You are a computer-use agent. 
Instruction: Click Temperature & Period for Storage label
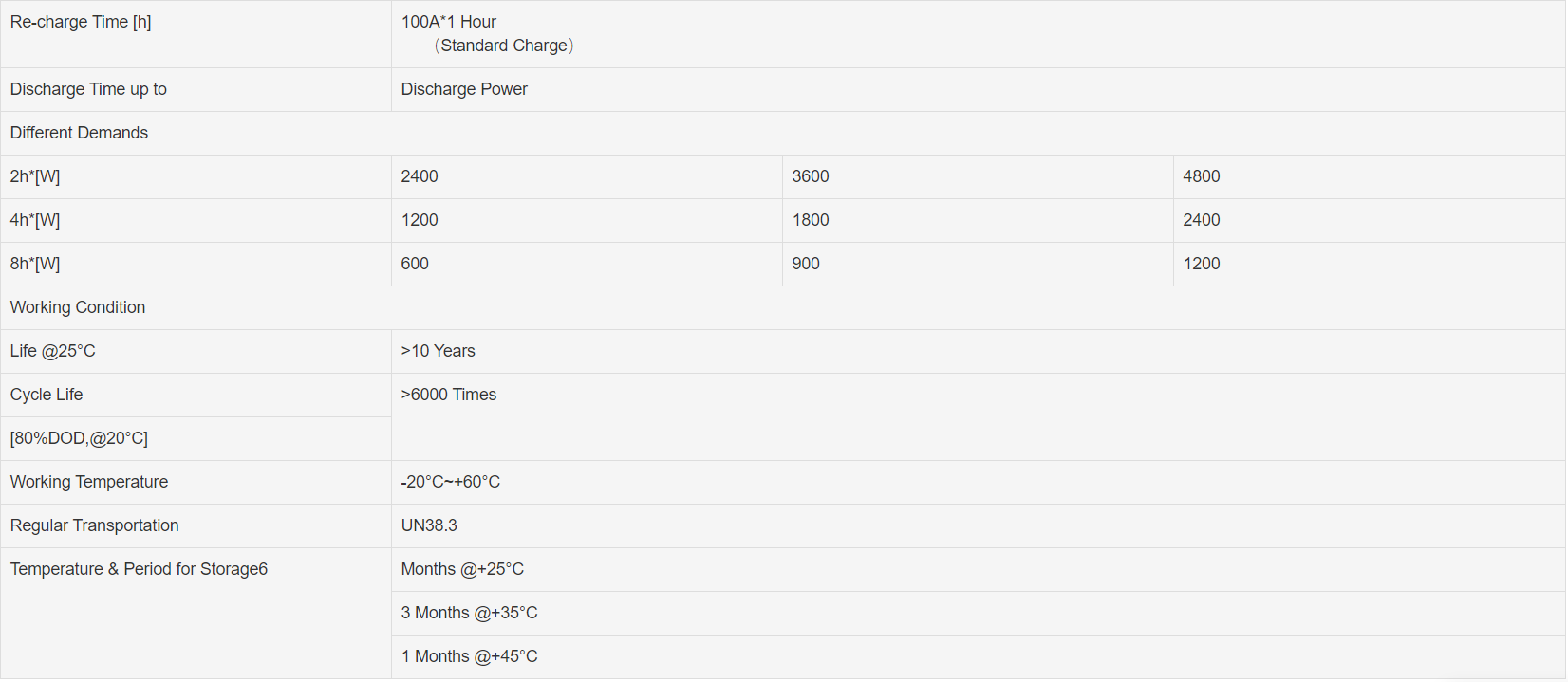coord(139,569)
